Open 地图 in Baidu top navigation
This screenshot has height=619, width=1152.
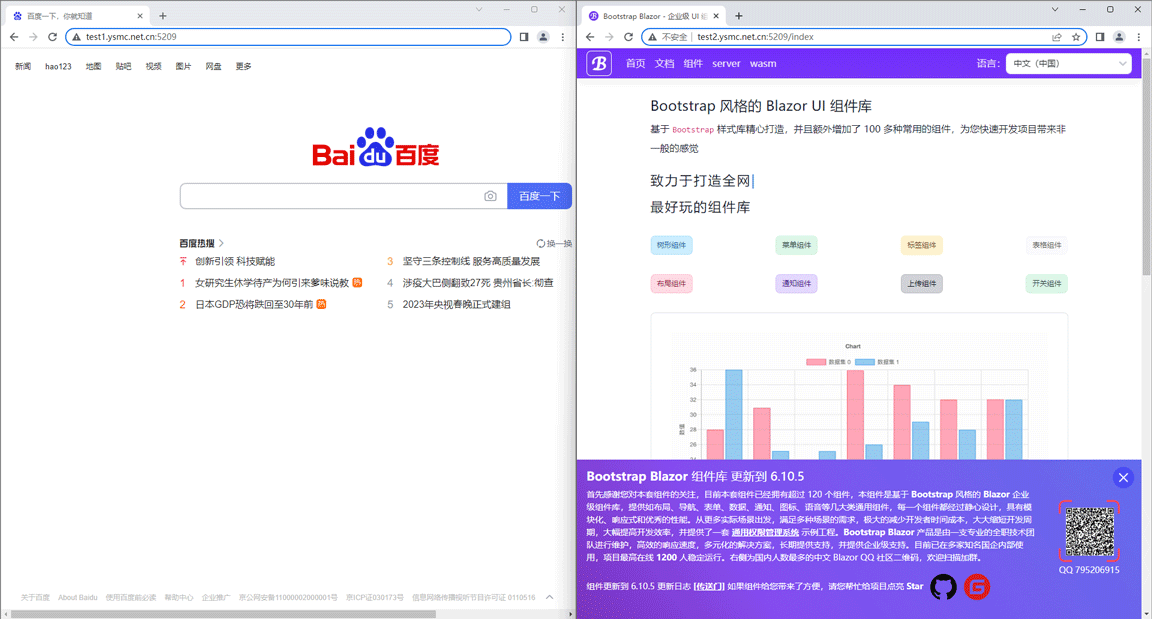[93, 66]
